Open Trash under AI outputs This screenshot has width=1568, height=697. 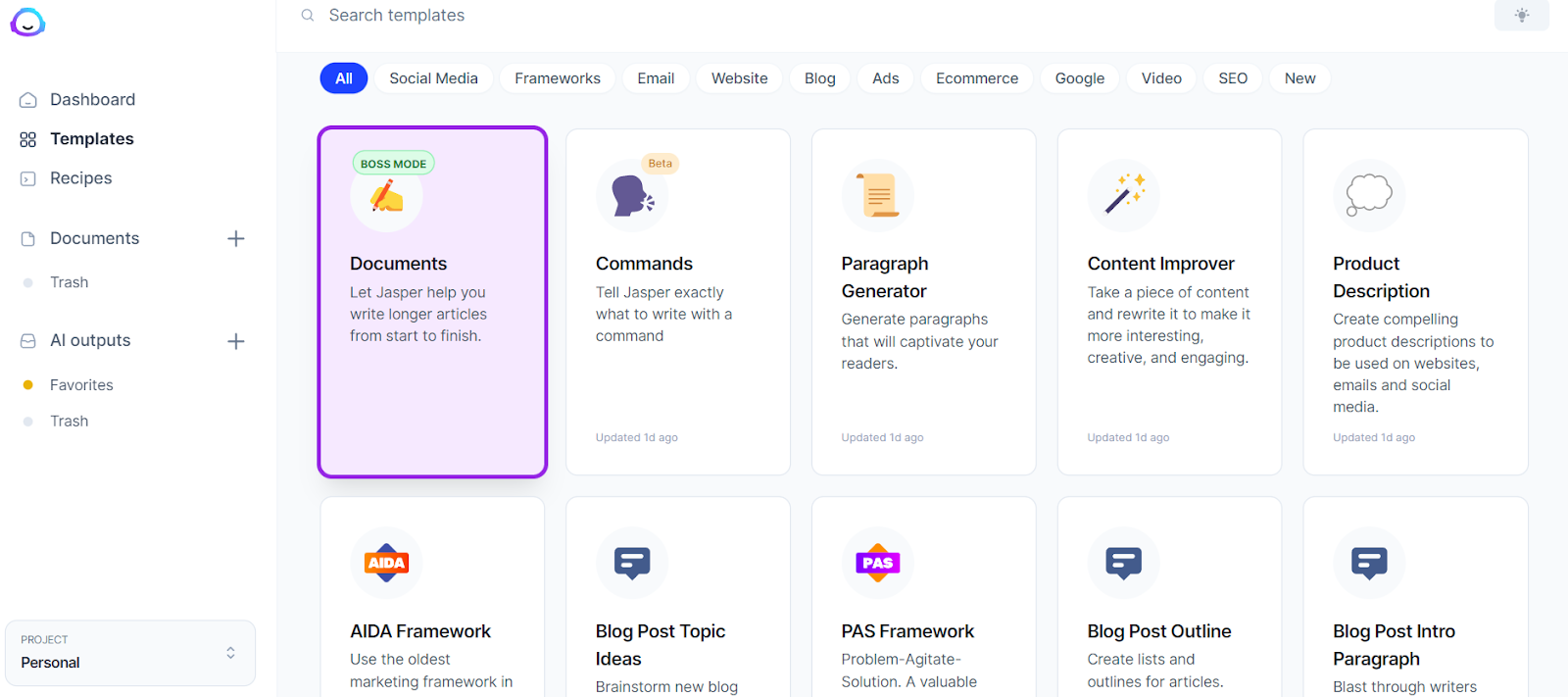point(70,422)
